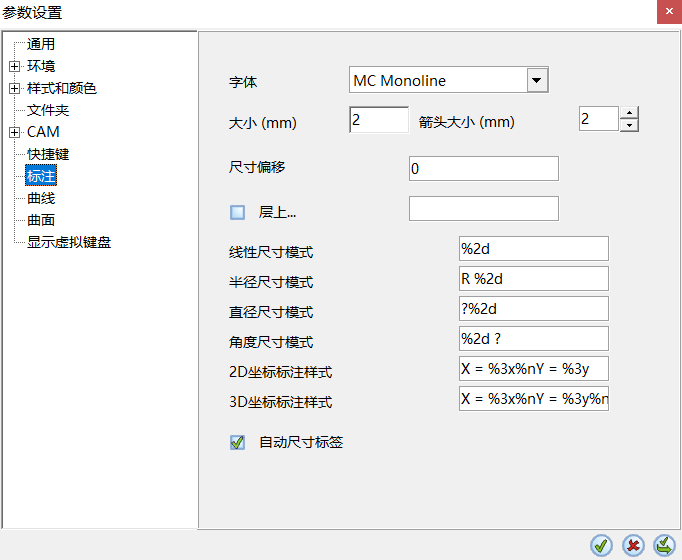Click the save-with-green-arrow icon at the bottom right
Viewport: 682px width, 560px height.
click(664, 545)
